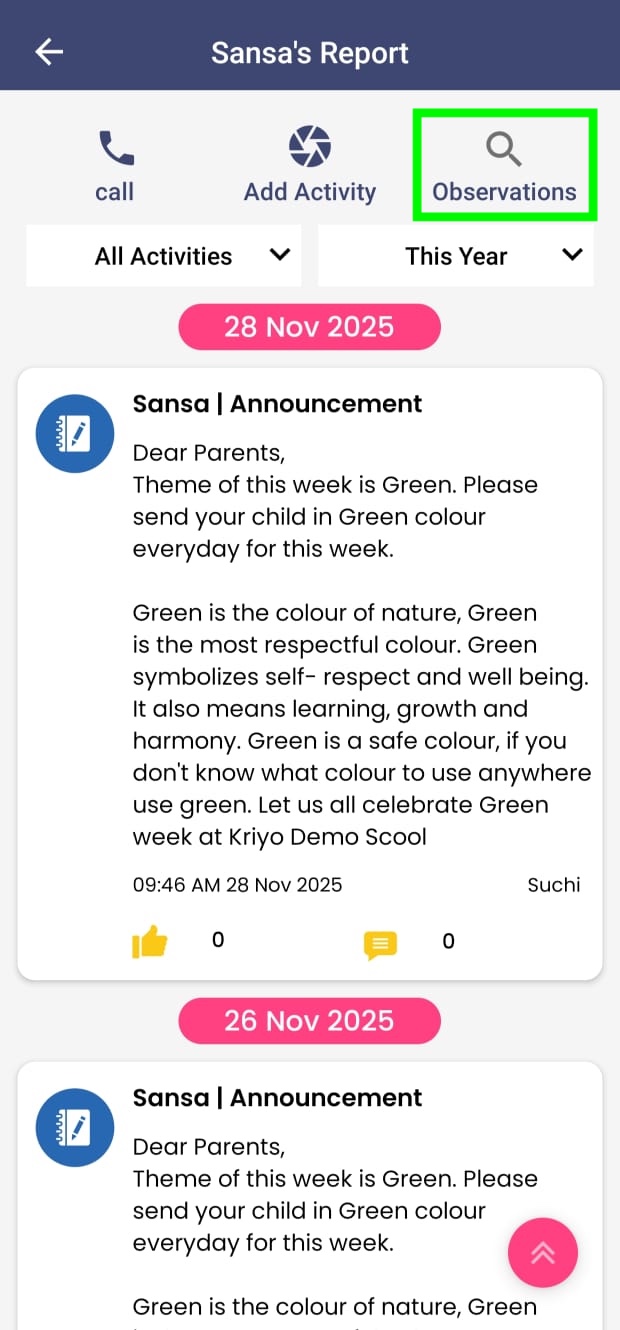Open Add Activity shutter icon

tap(310, 147)
